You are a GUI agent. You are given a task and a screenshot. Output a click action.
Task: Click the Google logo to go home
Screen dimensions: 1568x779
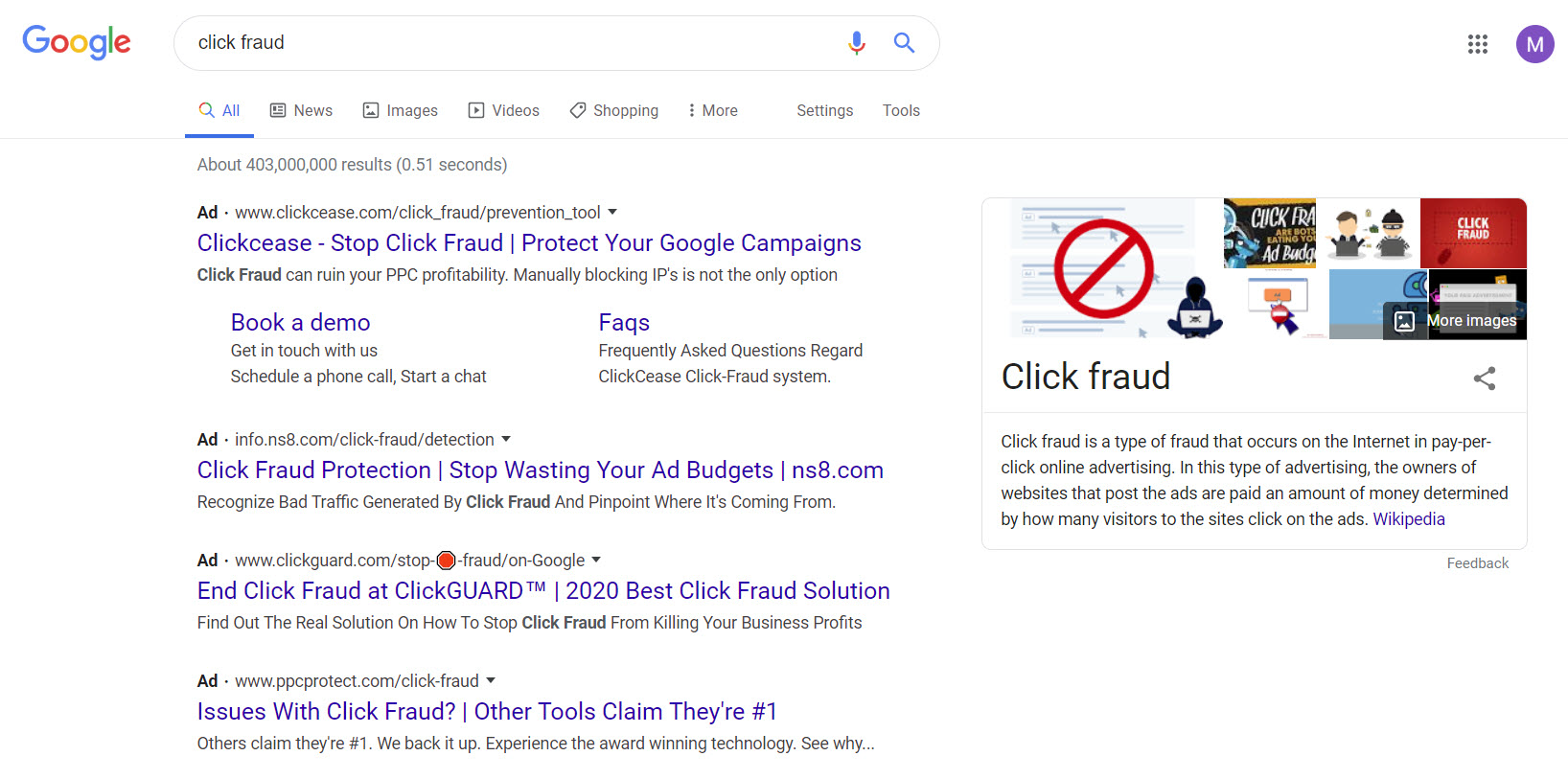[77, 41]
